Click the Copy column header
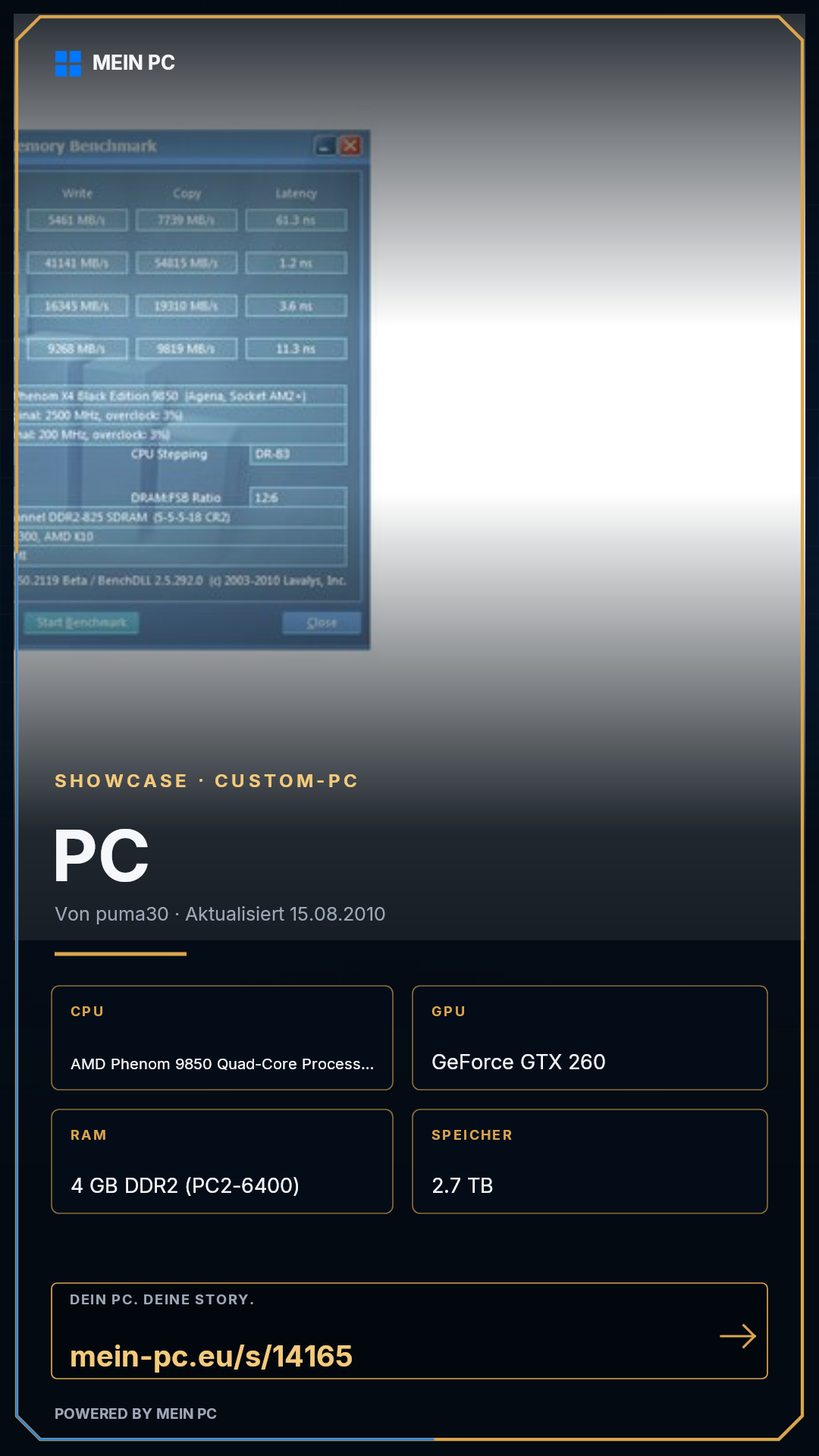The image size is (819, 1456). pyautogui.click(x=187, y=193)
